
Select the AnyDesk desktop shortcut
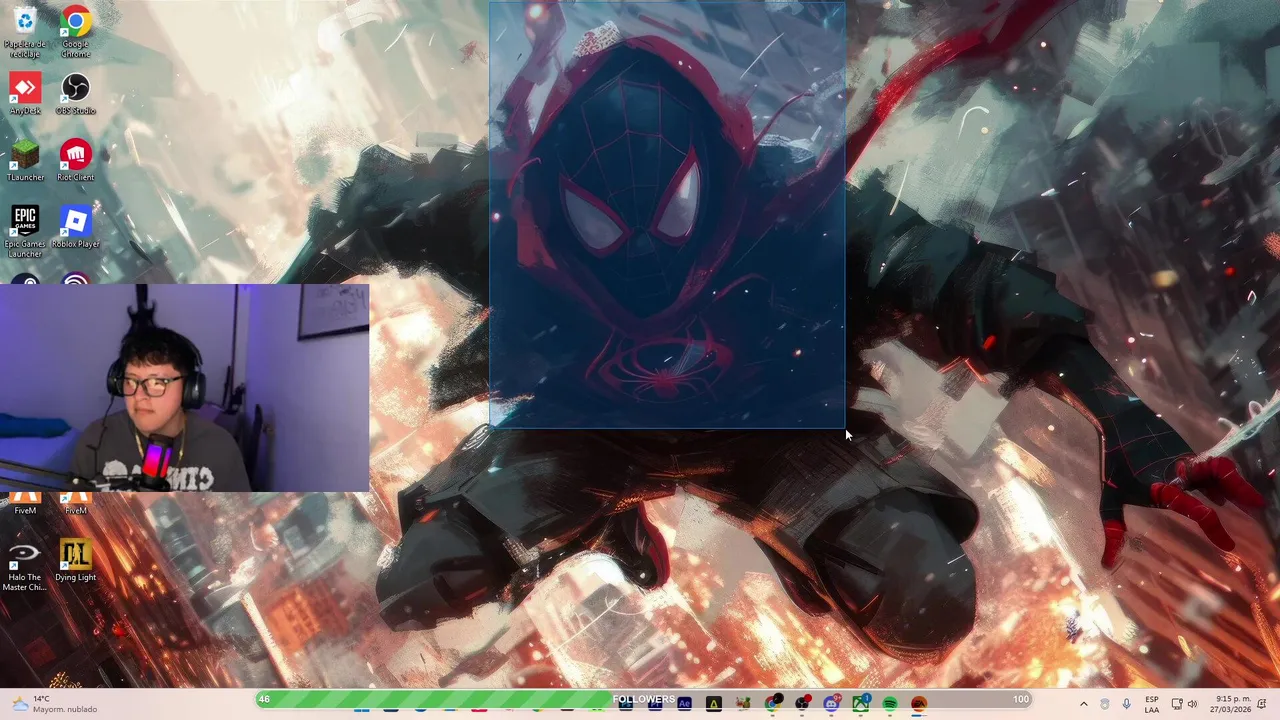24,94
